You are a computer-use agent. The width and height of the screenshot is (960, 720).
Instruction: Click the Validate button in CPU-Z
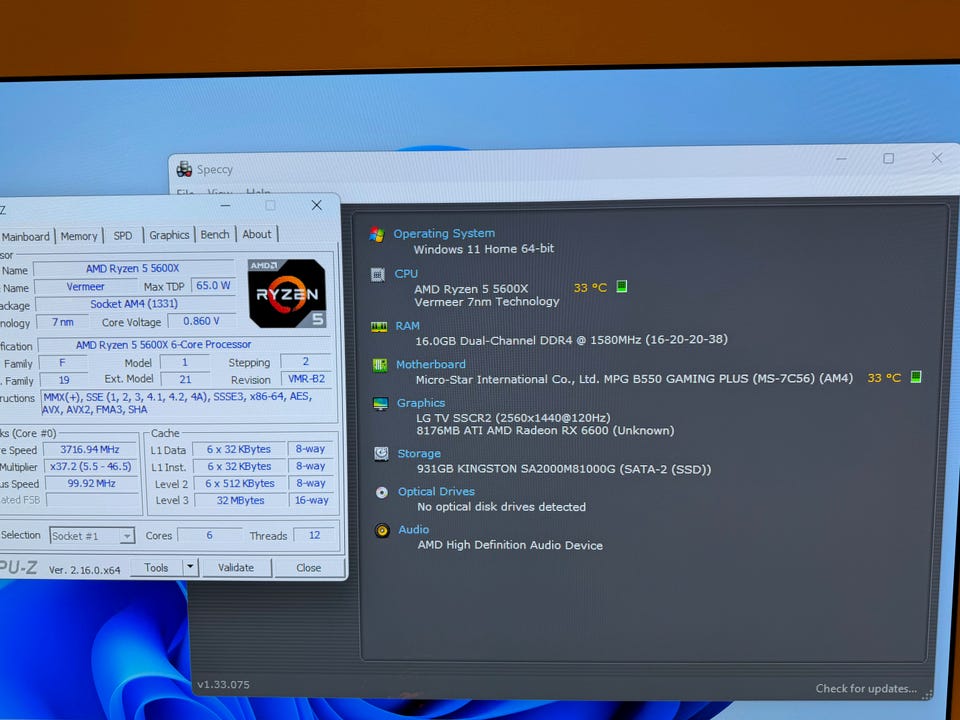tap(236, 568)
